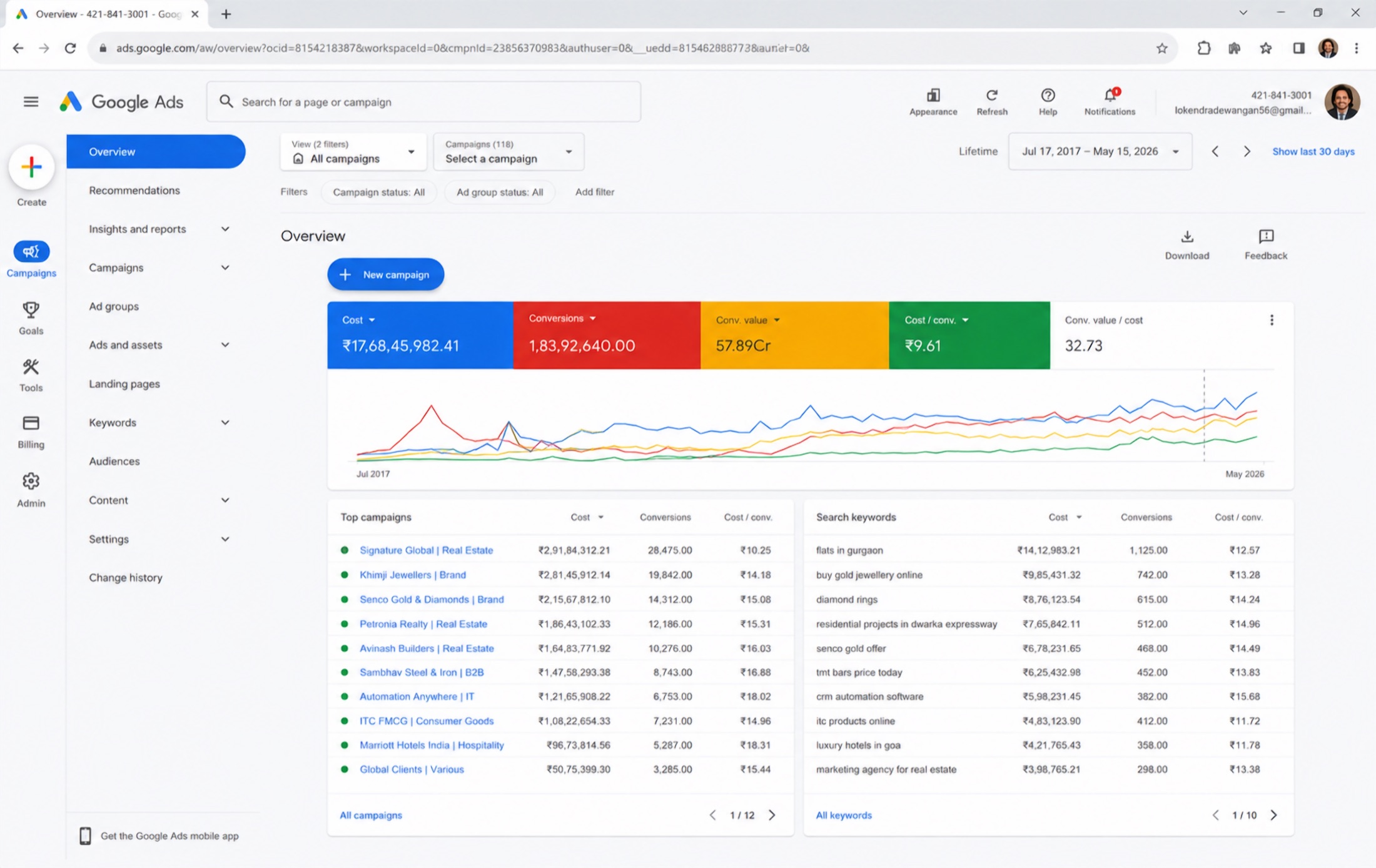Viewport: 1376px width, 868px height.
Task: Bookmark page with address bar star
Action: point(1161,48)
